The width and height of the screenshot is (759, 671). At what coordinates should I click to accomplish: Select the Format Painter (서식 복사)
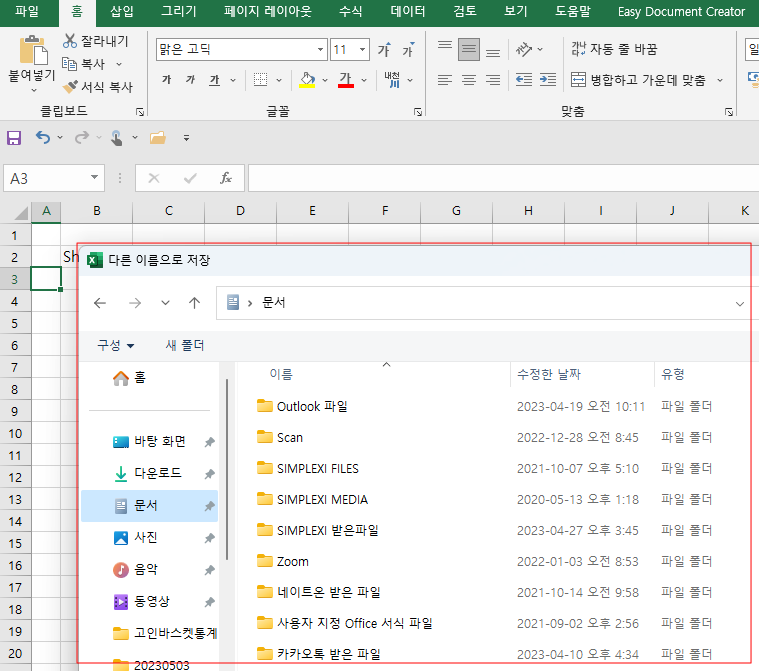tap(98, 87)
